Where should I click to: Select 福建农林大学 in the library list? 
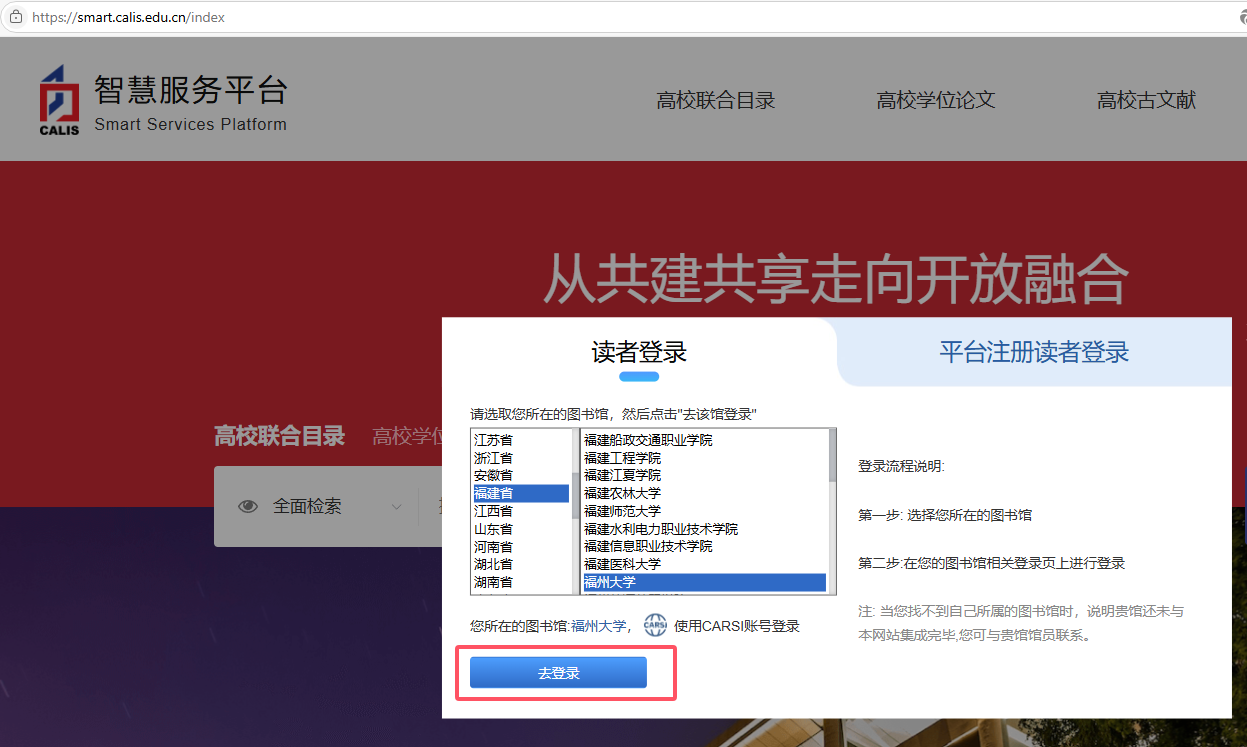pyautogui.click(x=622, y=493)
